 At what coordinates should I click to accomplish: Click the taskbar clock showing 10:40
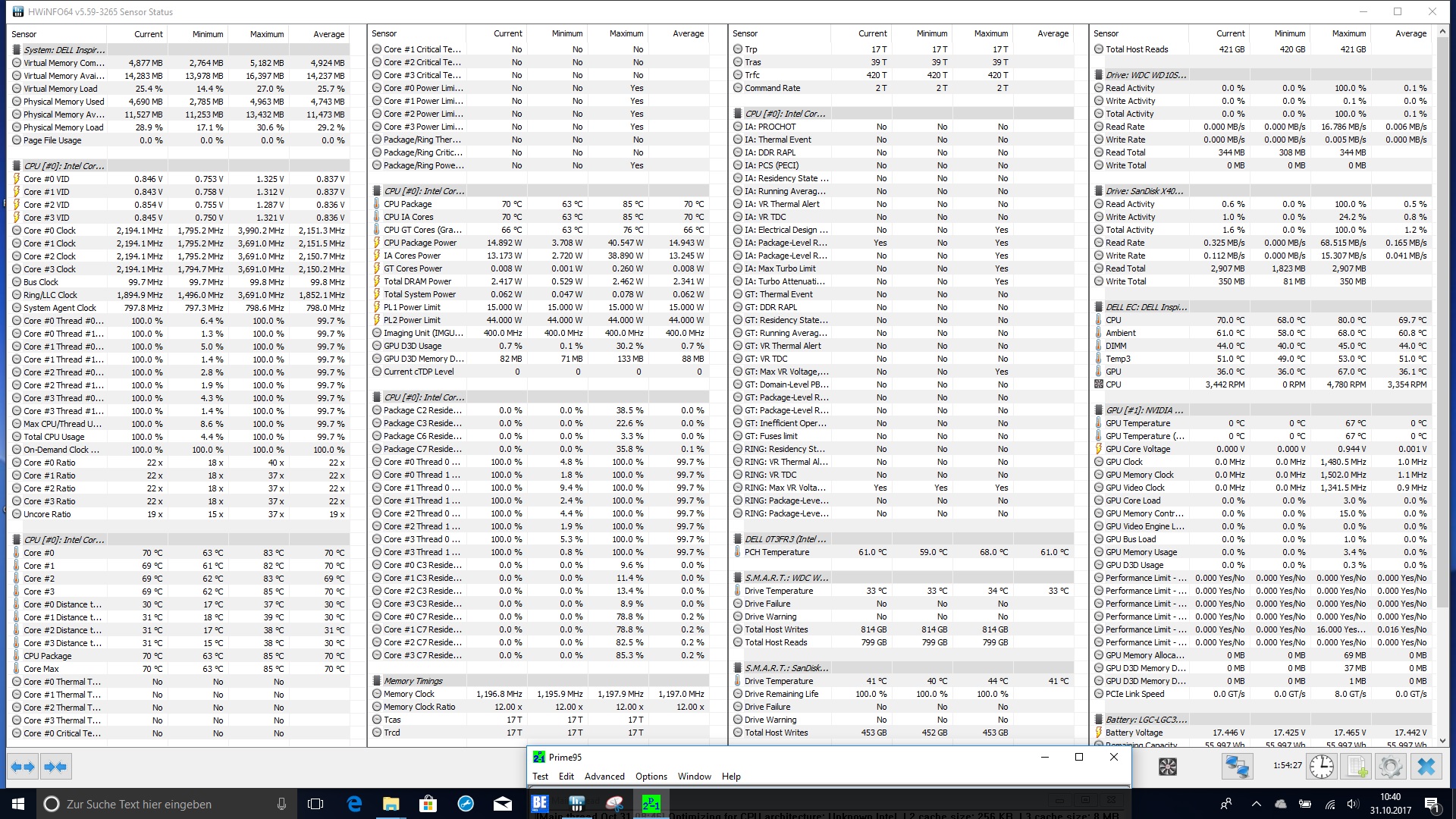coord(1390,804)
